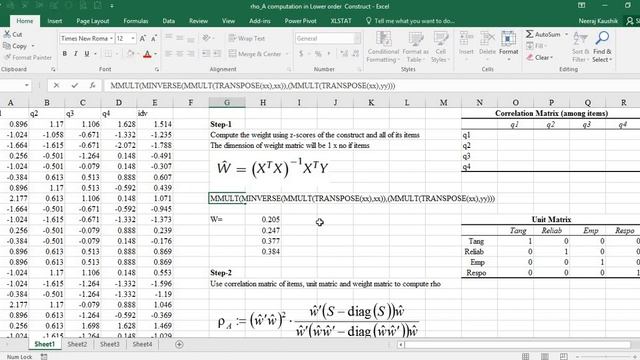Image resolution: width=640 pixels, height=360 pixels.
Task: Click the Align Right icon
Action: coord(191,53)
